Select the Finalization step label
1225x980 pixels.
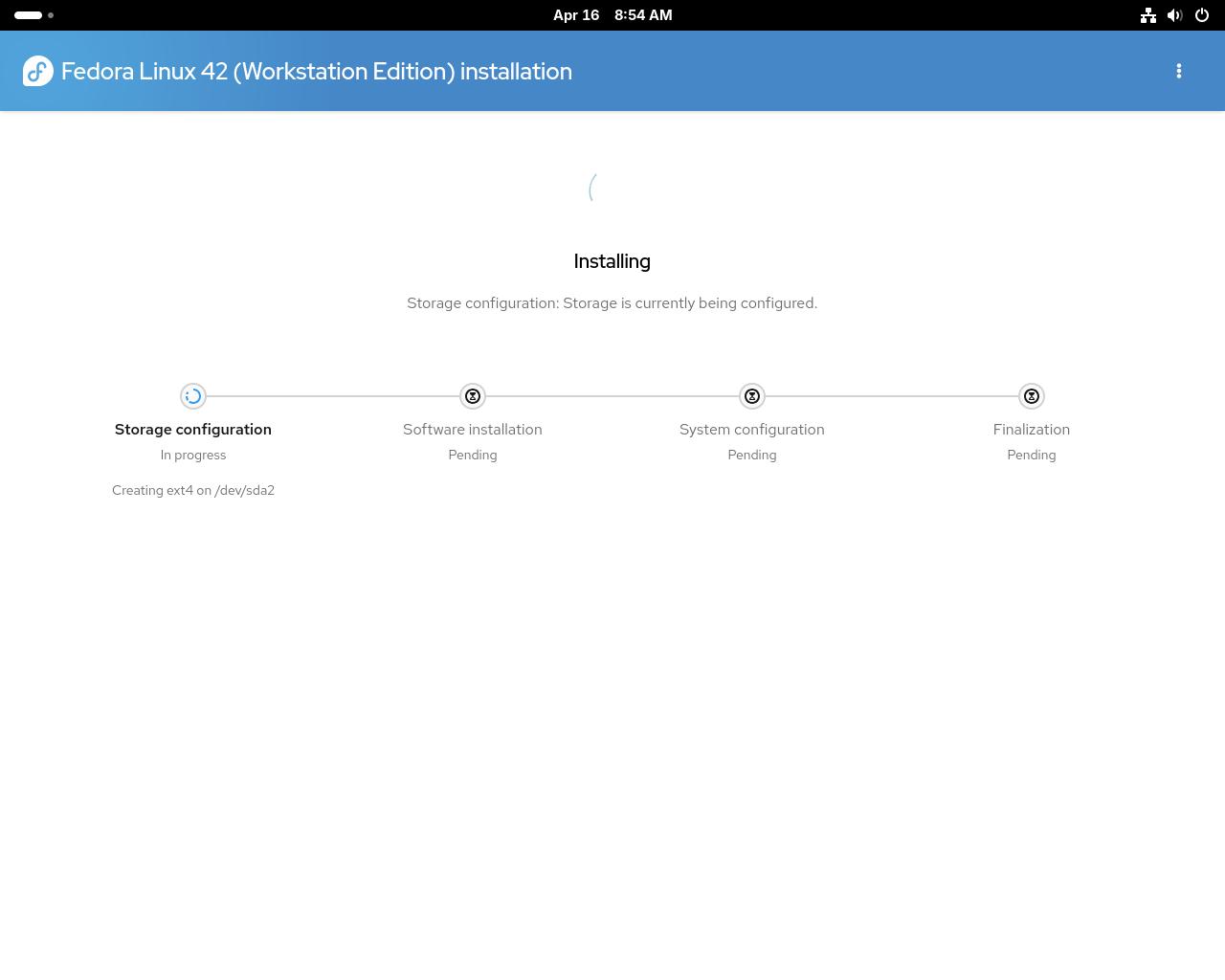click(1032, 430)
